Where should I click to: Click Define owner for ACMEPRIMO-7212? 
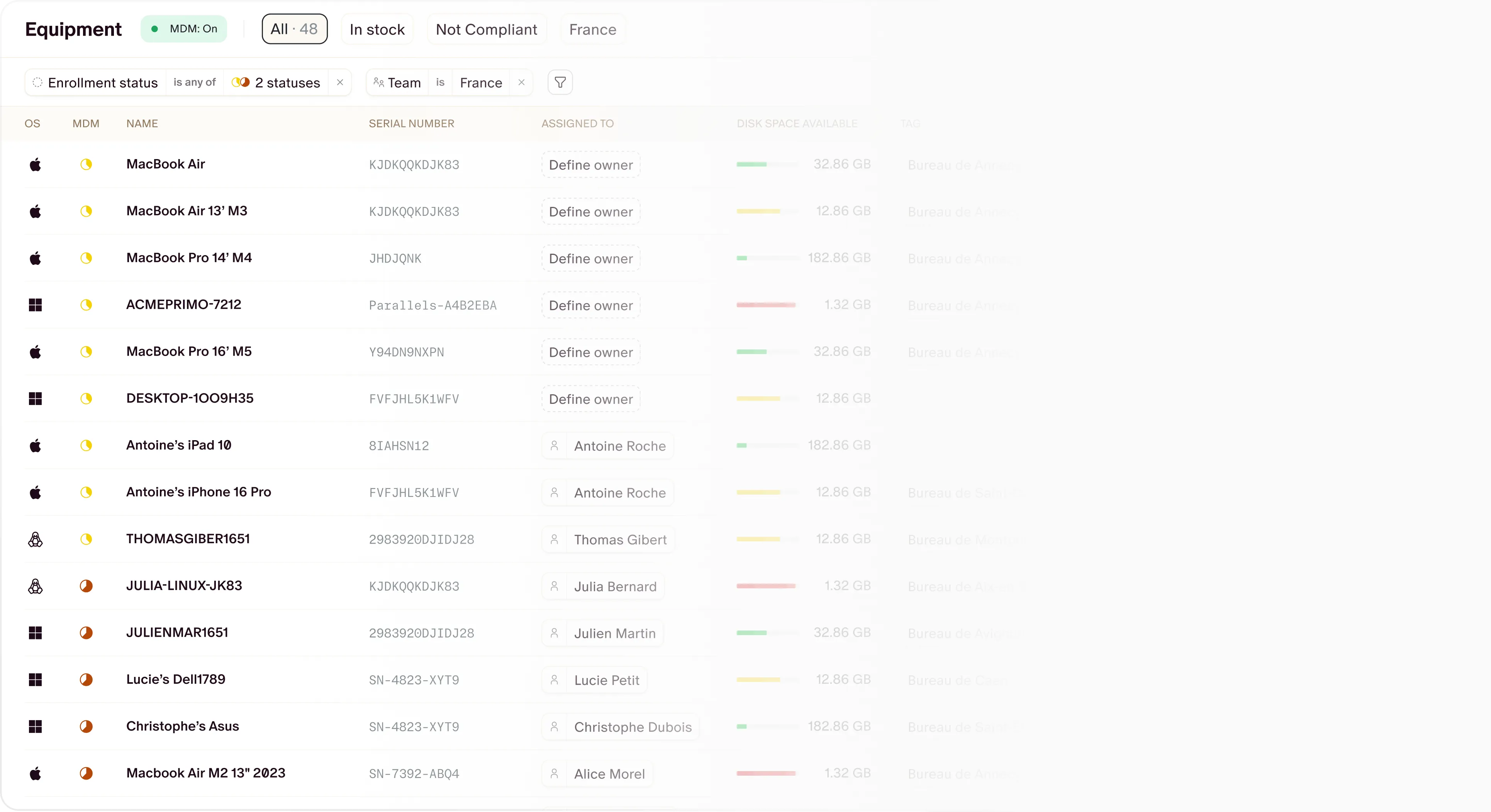tap(591, 305)
